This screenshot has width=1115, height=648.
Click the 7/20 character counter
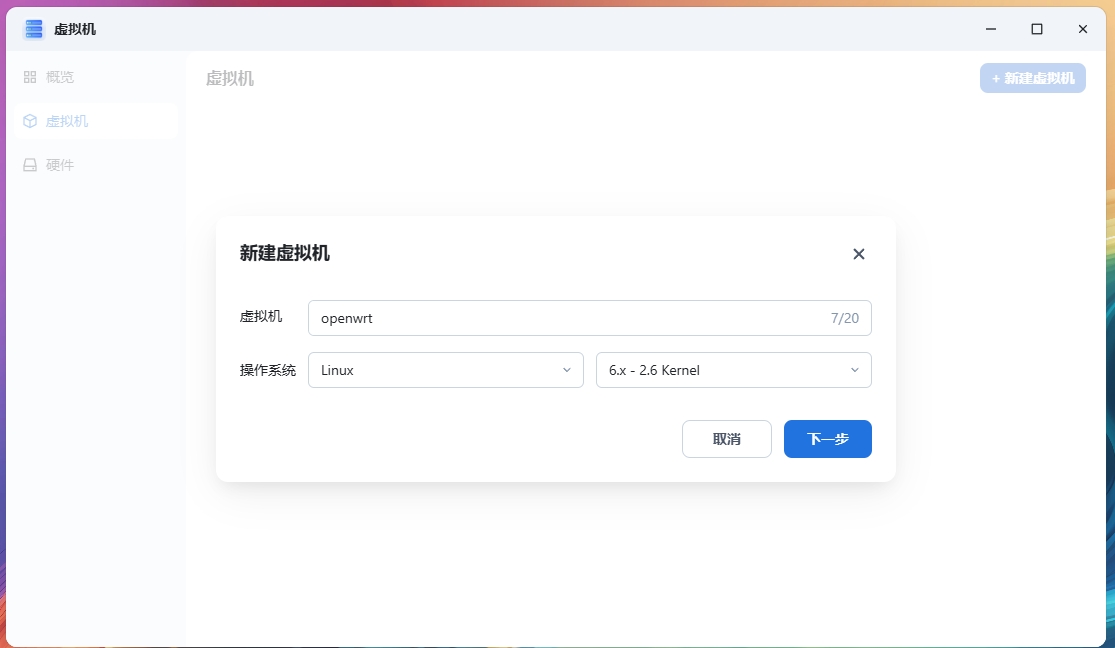tap(845, 318)
